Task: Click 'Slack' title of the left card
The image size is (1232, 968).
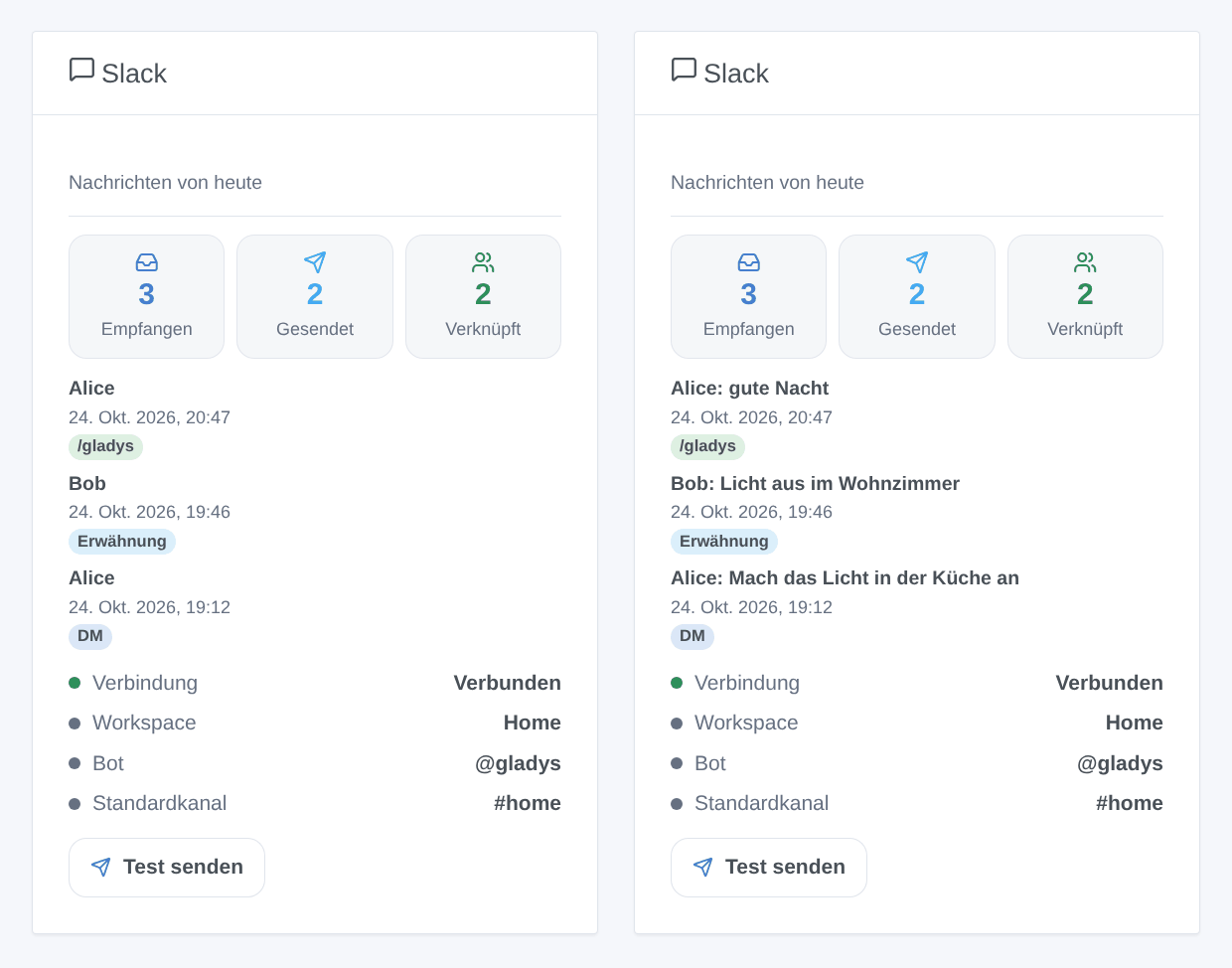Action: [x=134, y=74]
